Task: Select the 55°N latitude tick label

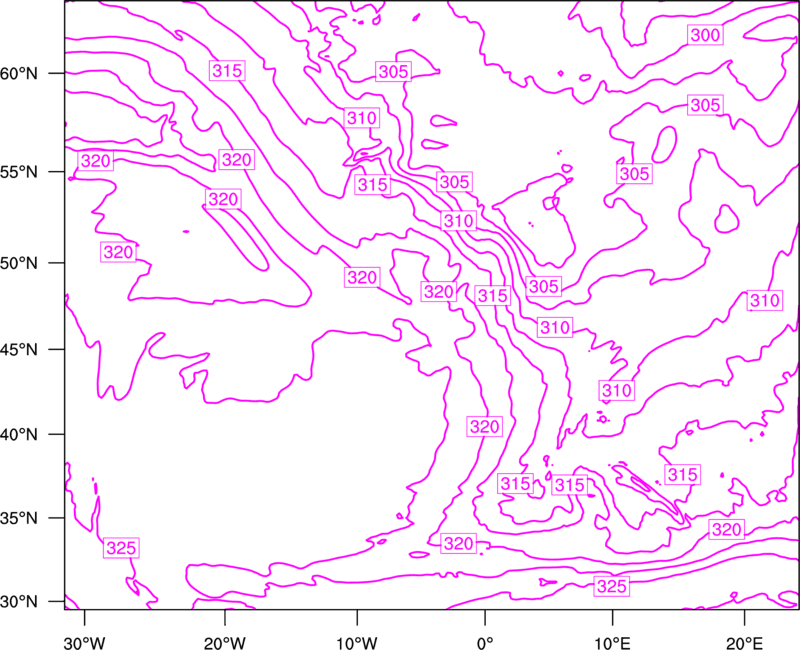Action: 19,172
